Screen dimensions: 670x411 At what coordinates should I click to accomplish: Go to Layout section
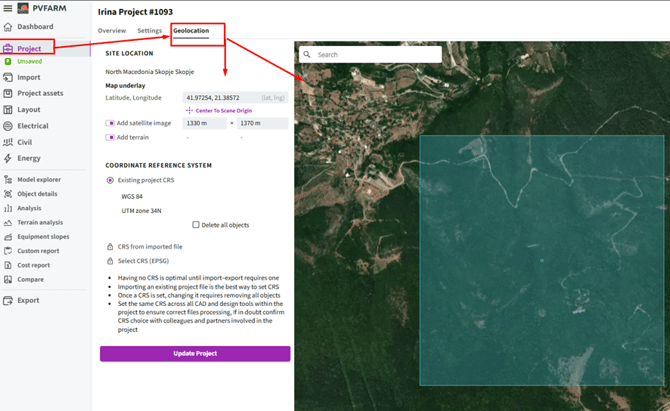click(28, 110)
